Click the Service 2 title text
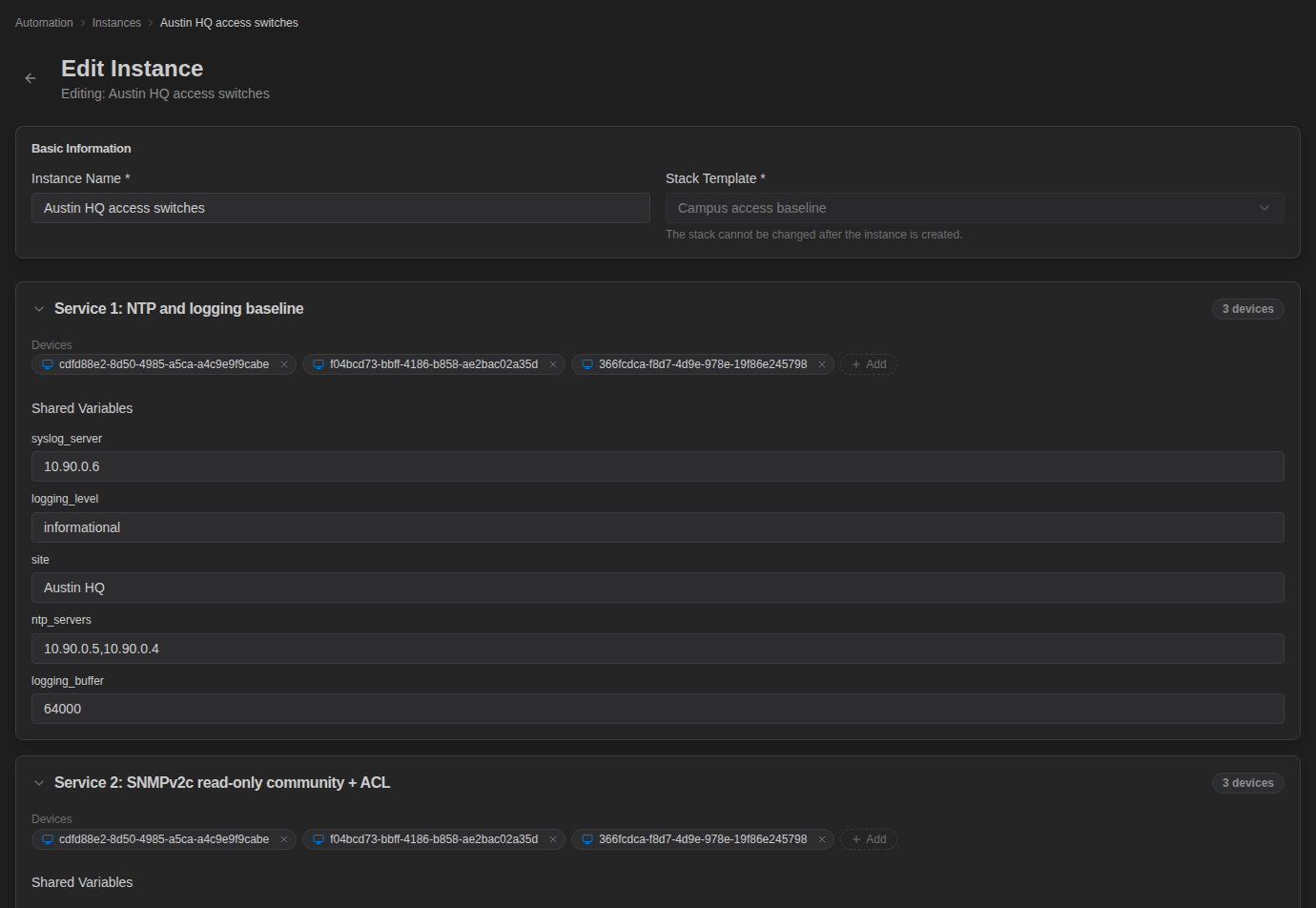The width and height of the screenshot is (1316, 908). pos(222,783)
